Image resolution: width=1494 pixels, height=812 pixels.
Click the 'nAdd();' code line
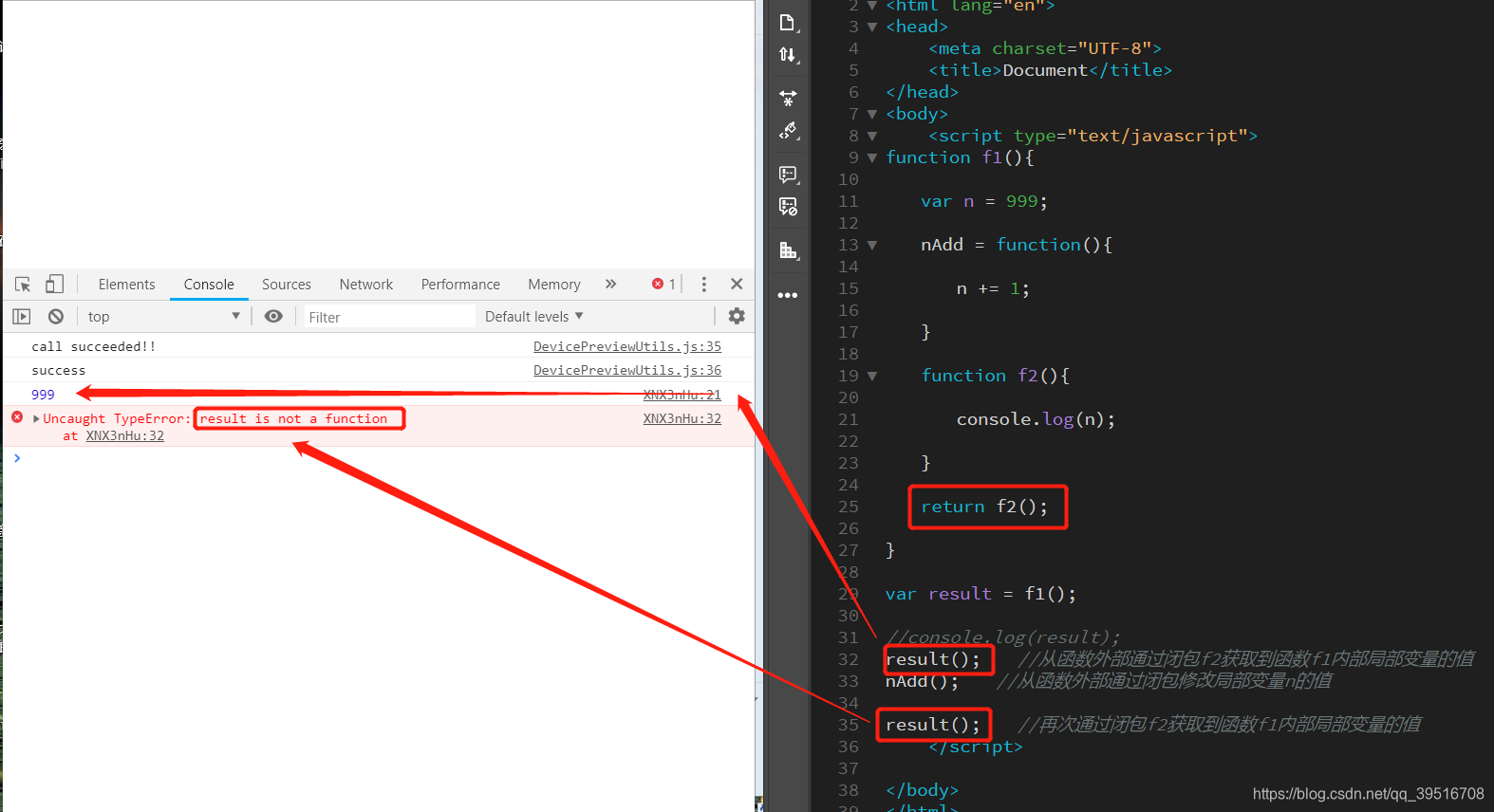pyautogui.click(x=922, y=681)
